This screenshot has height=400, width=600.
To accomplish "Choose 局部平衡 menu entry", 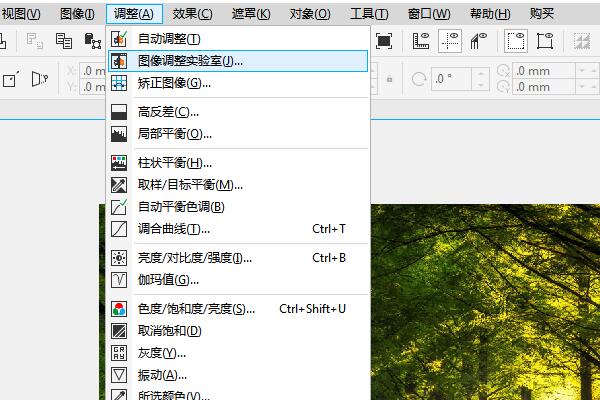I will tap(175, 134).
